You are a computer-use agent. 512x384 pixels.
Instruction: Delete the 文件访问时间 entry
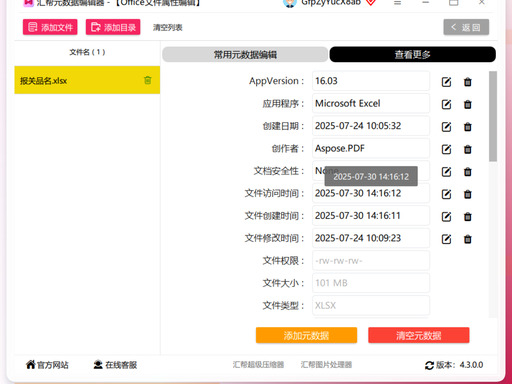coord(468,194)
